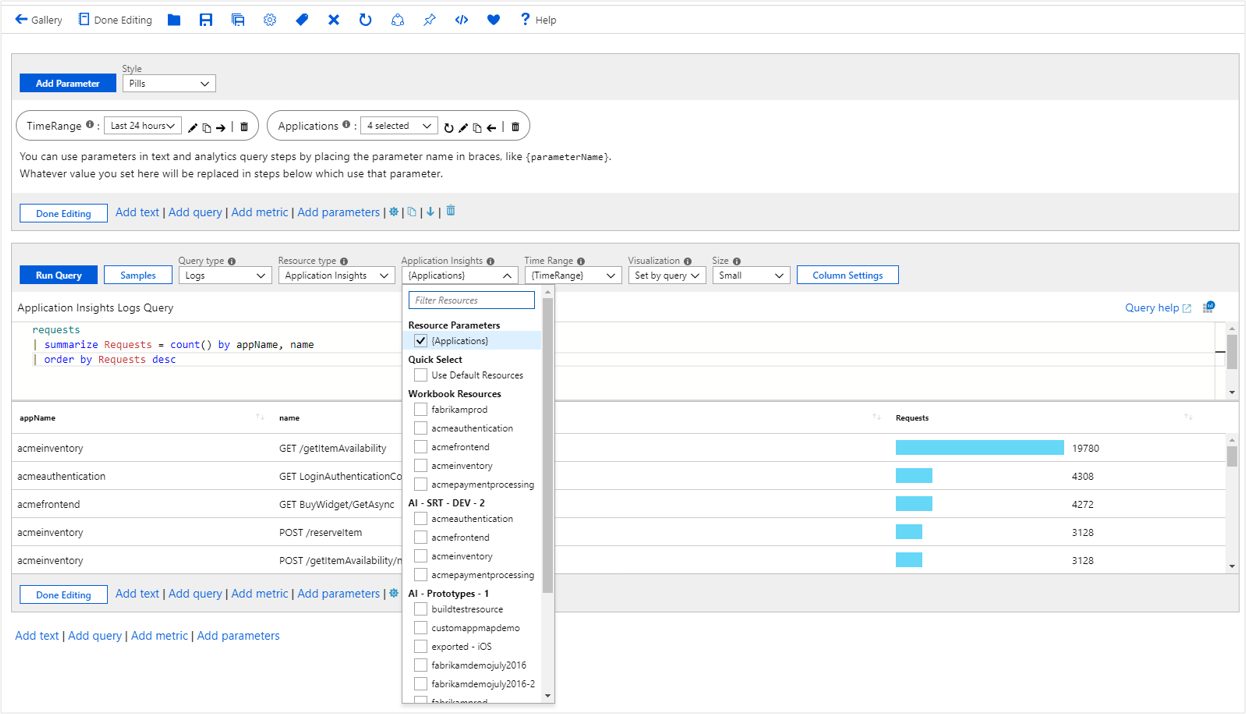Open the Help menu item
The width and height of the screenshot is (1246, 714).
(537, 20)
